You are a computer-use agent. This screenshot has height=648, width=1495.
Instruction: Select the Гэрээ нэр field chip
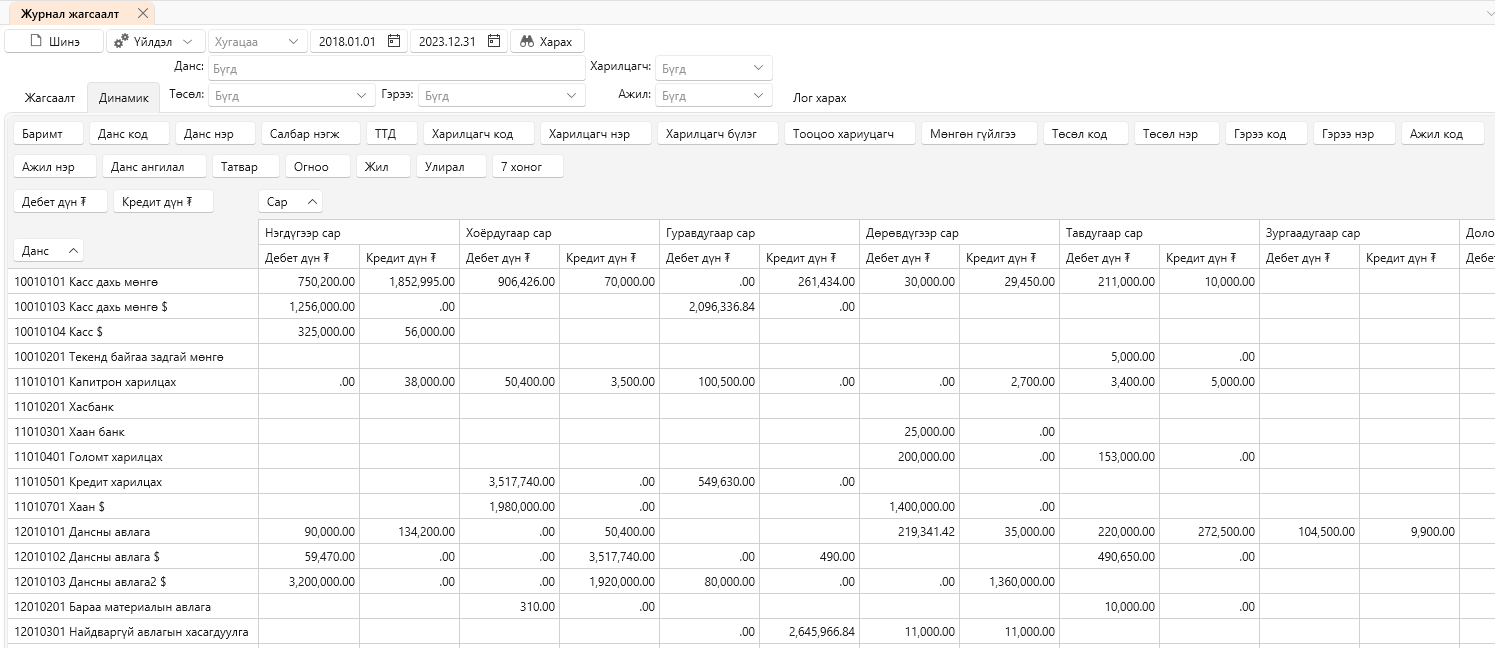coord(1354,134)
